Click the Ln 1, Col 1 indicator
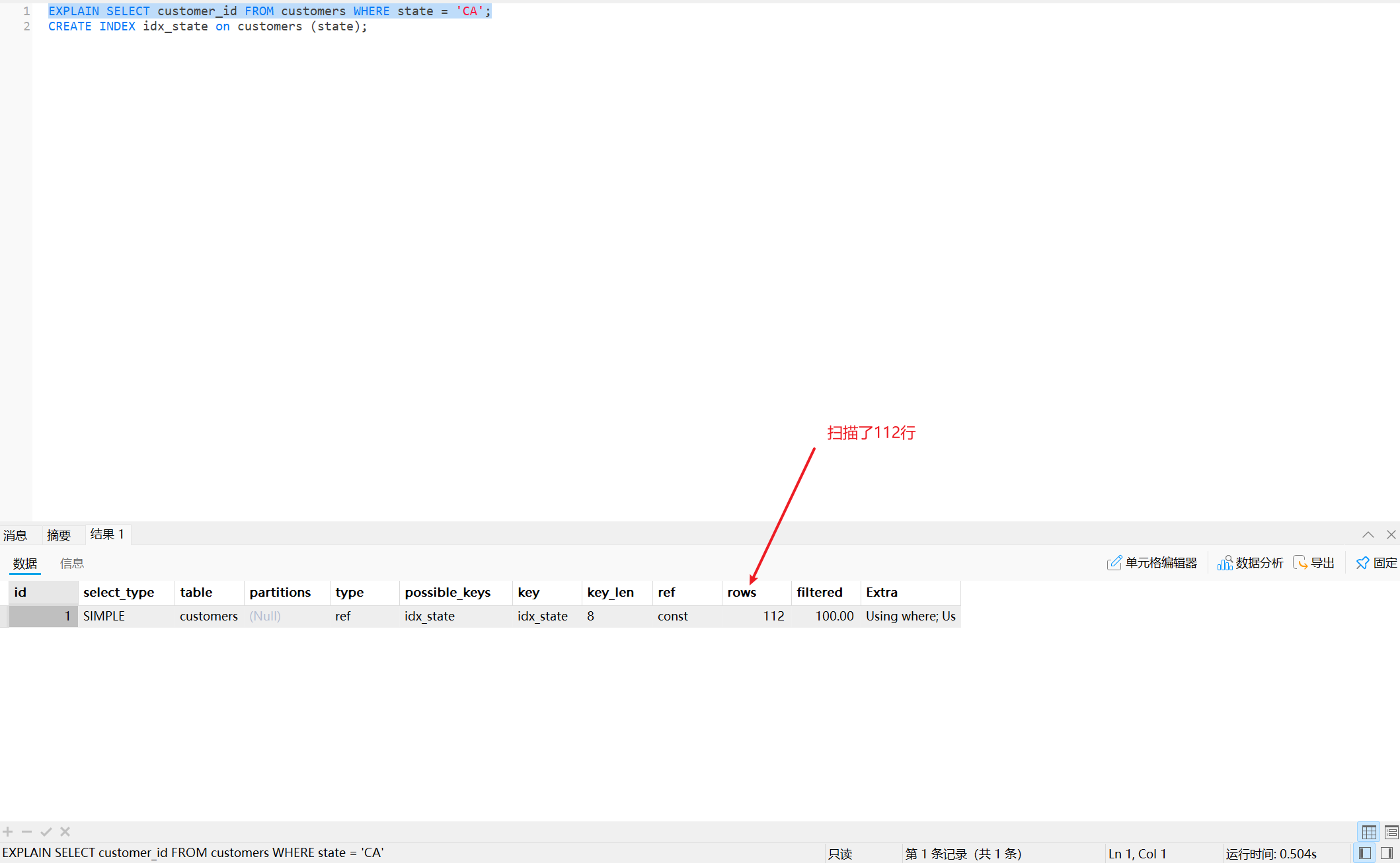 point(1137,854)
